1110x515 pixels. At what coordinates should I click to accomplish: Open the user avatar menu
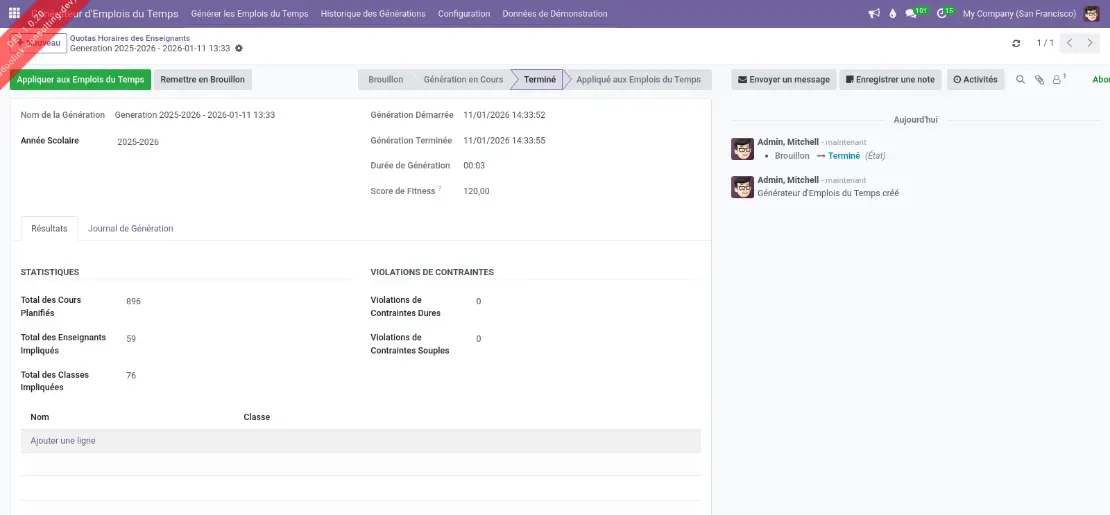pos(1092,14)
